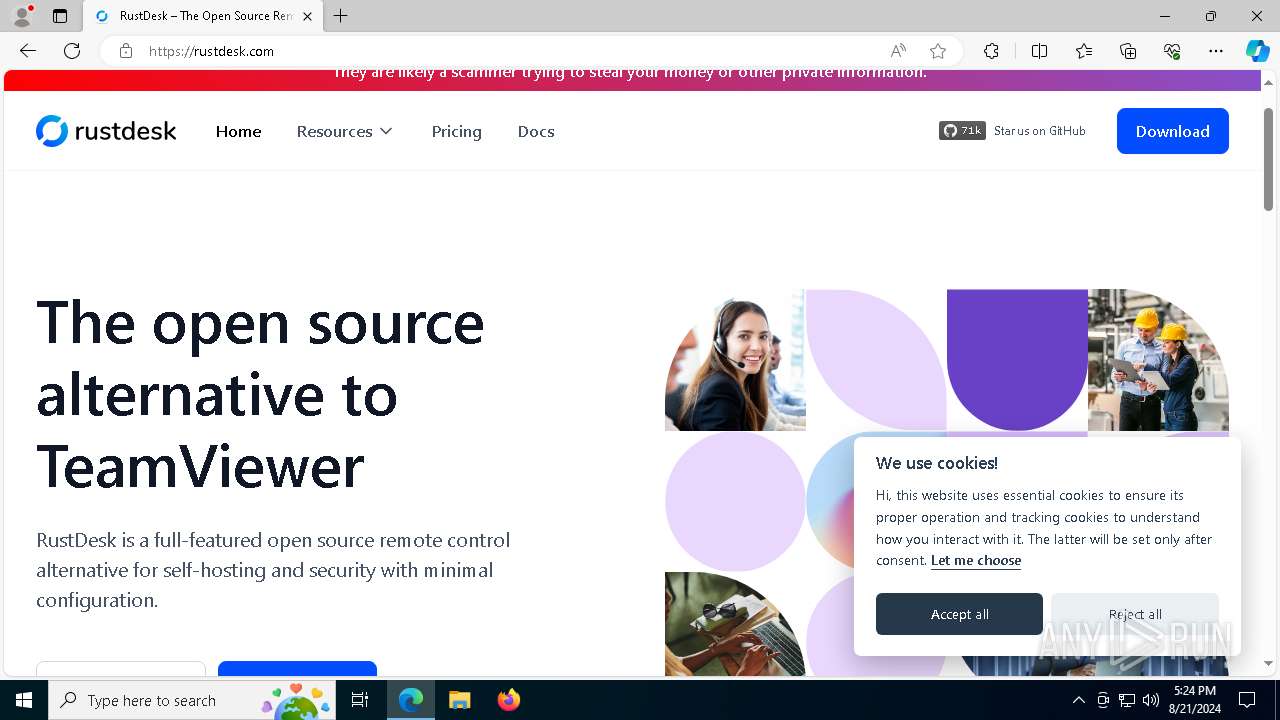This screenshot has width=1280, height=720.
Task: Open Microsoft Edge from the taskbar
Action: pos(411,700)
